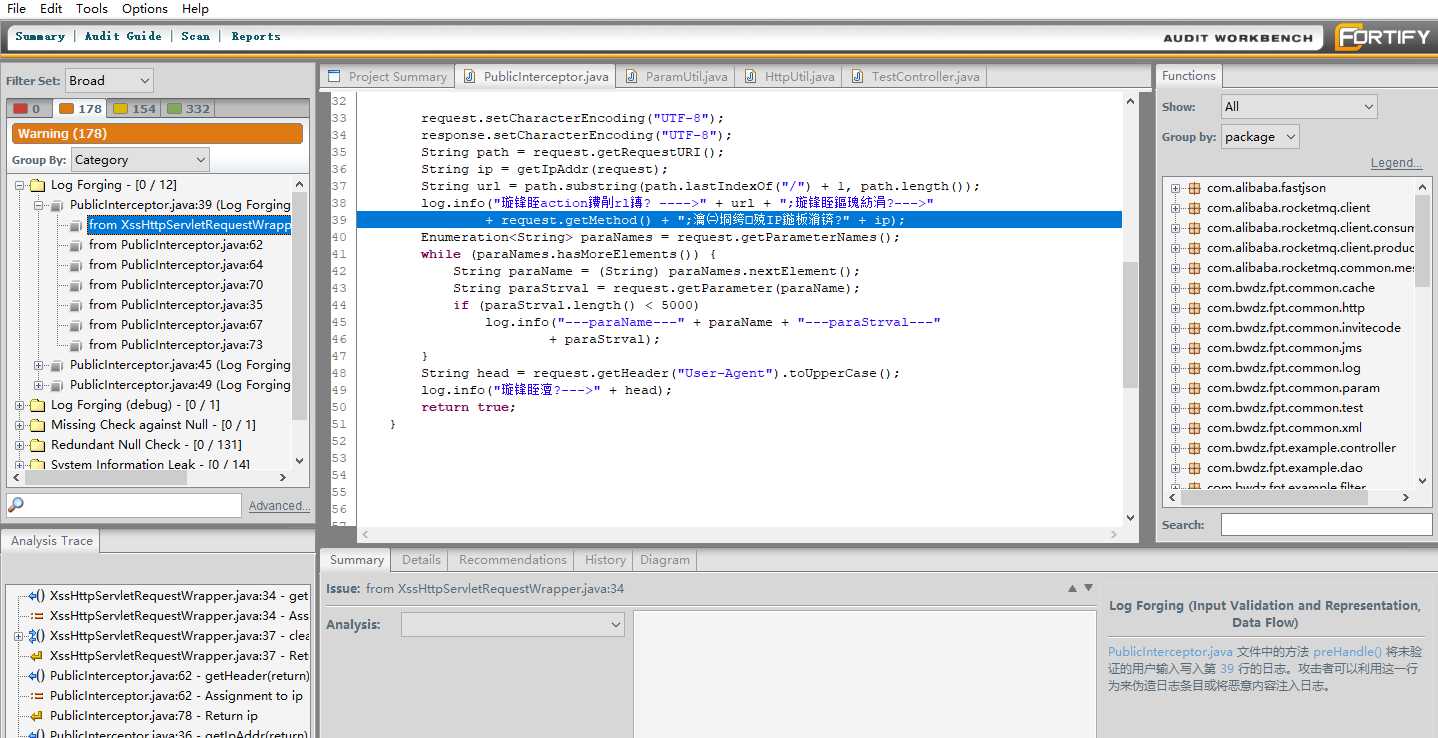Select trace XssHttpServletRequestWrapper.java:34 - get entry

tap(179, 596)
